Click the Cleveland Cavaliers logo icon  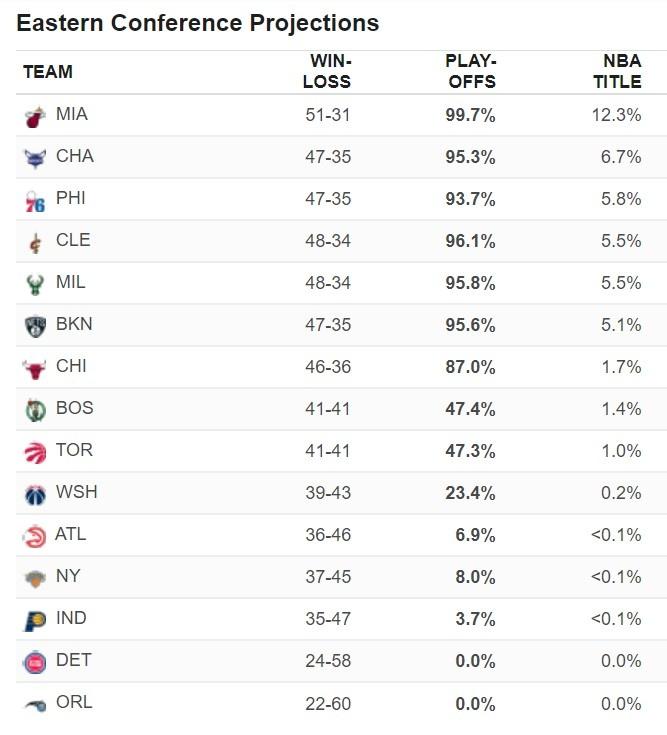[35, 242]
